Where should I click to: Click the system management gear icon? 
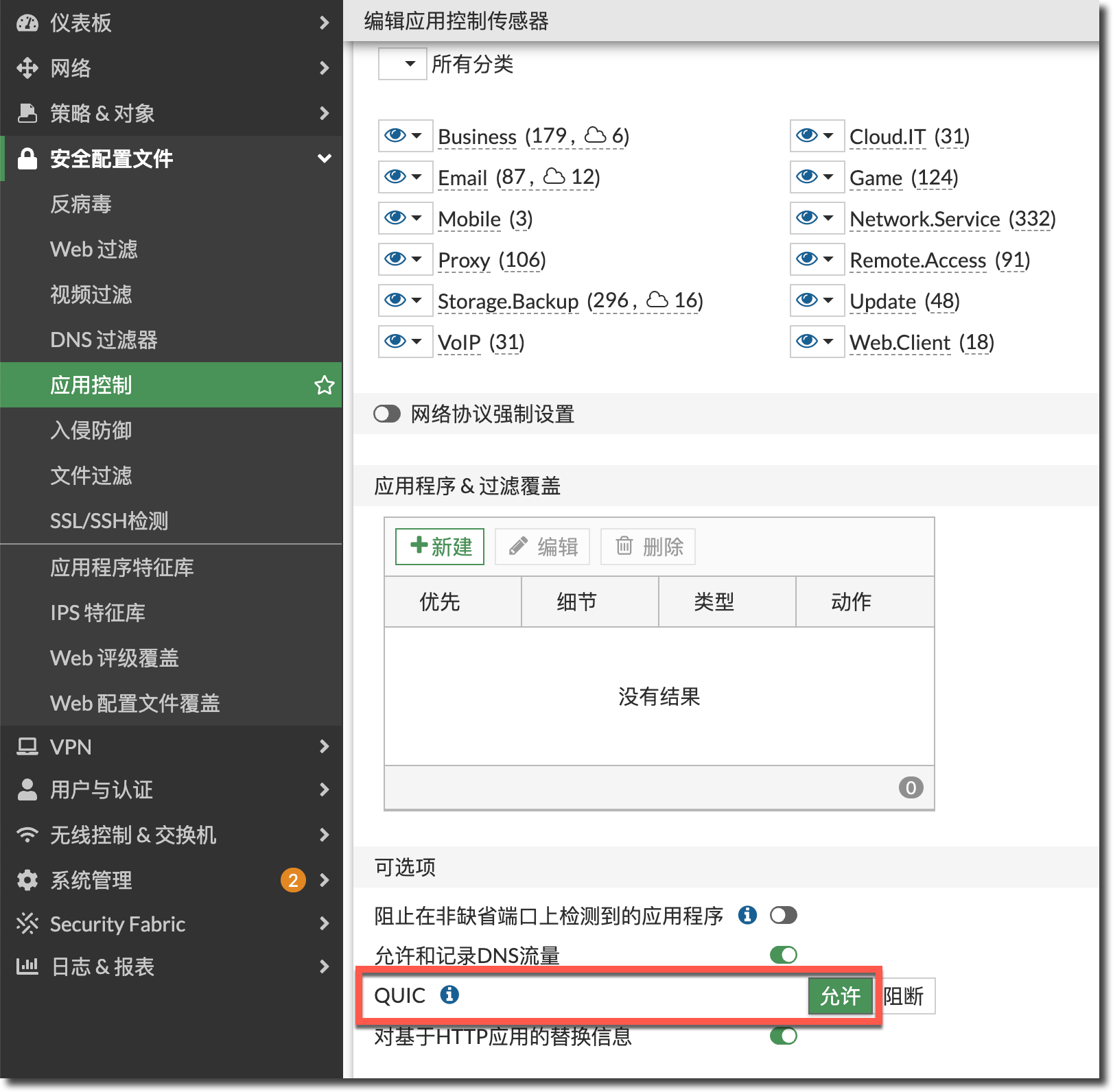pos(27,879)
